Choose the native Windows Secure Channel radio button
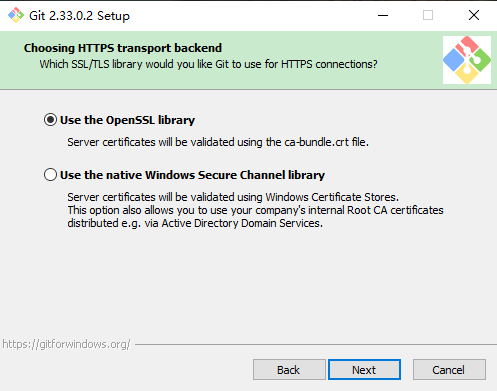This screenshot has height=391, width=497. (x=50, y=175)
